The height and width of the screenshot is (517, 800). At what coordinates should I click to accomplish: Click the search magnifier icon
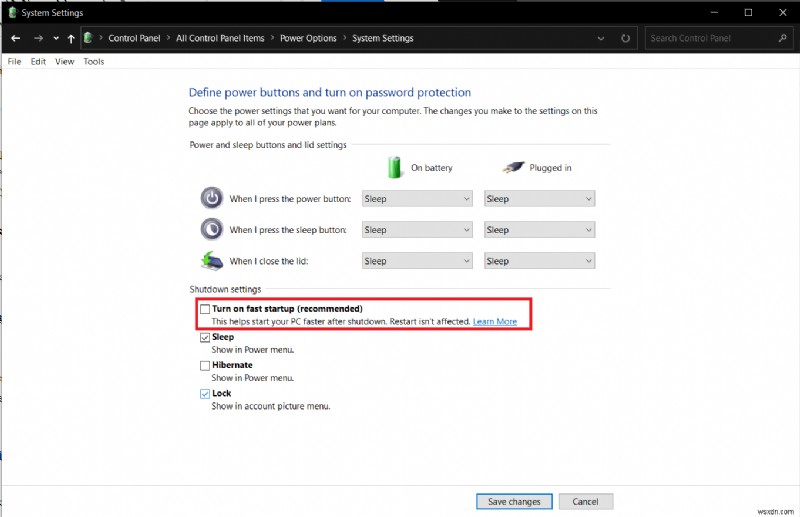(x=783, y=38)
